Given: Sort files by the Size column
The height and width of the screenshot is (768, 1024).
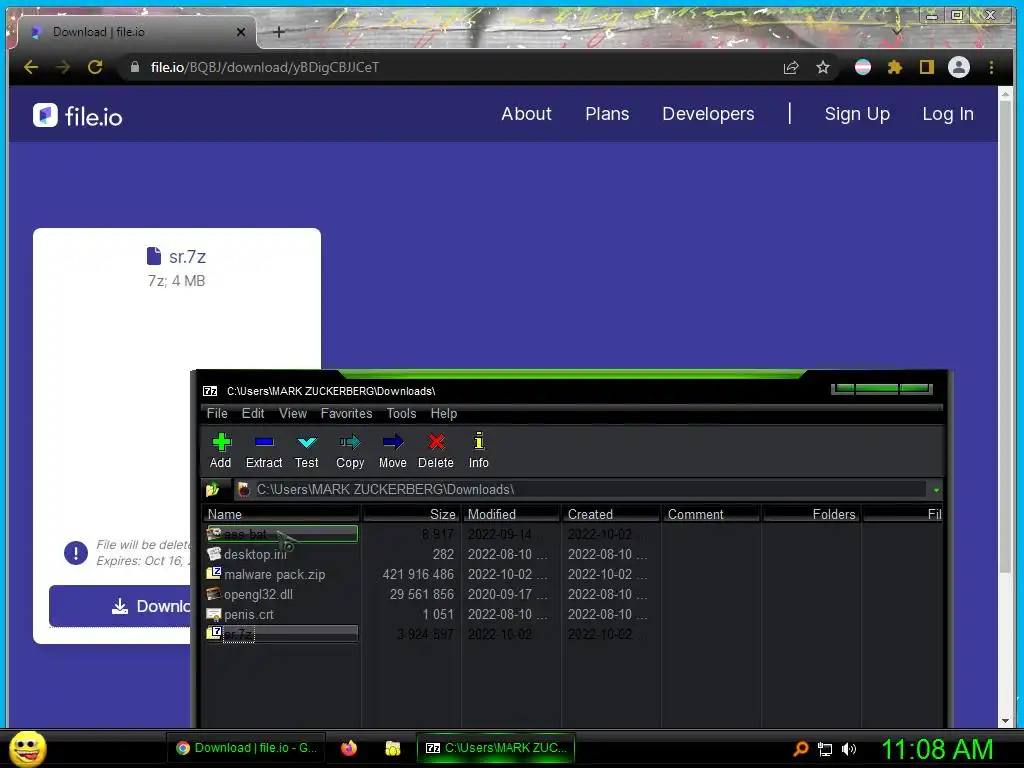Looking at the screenshot, I should [411, 515].
